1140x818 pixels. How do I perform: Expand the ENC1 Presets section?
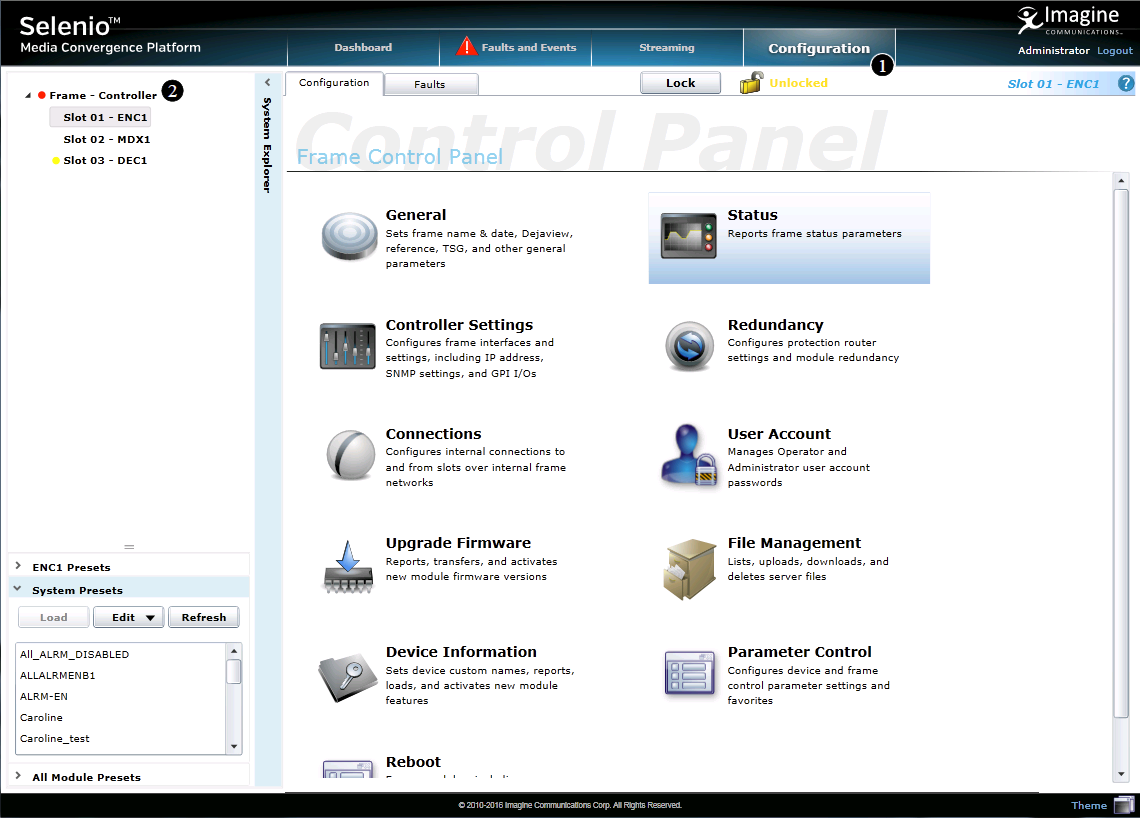18,566
